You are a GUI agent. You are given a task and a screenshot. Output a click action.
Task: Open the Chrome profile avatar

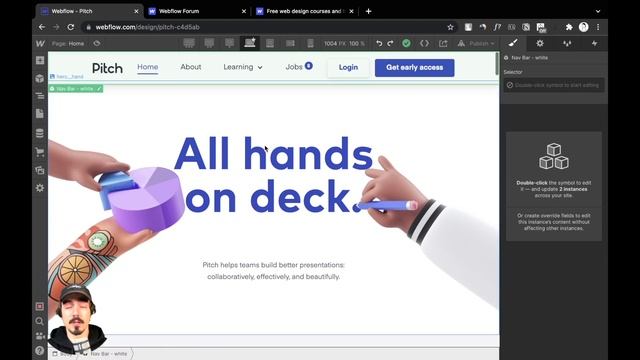pyautogui.click(x=584, y=27)
